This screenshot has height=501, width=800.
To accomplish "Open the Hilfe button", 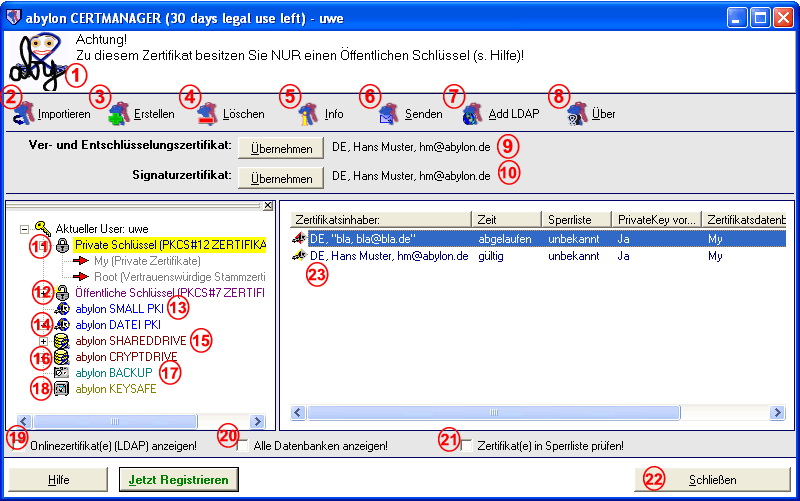I will click(58, 480).
